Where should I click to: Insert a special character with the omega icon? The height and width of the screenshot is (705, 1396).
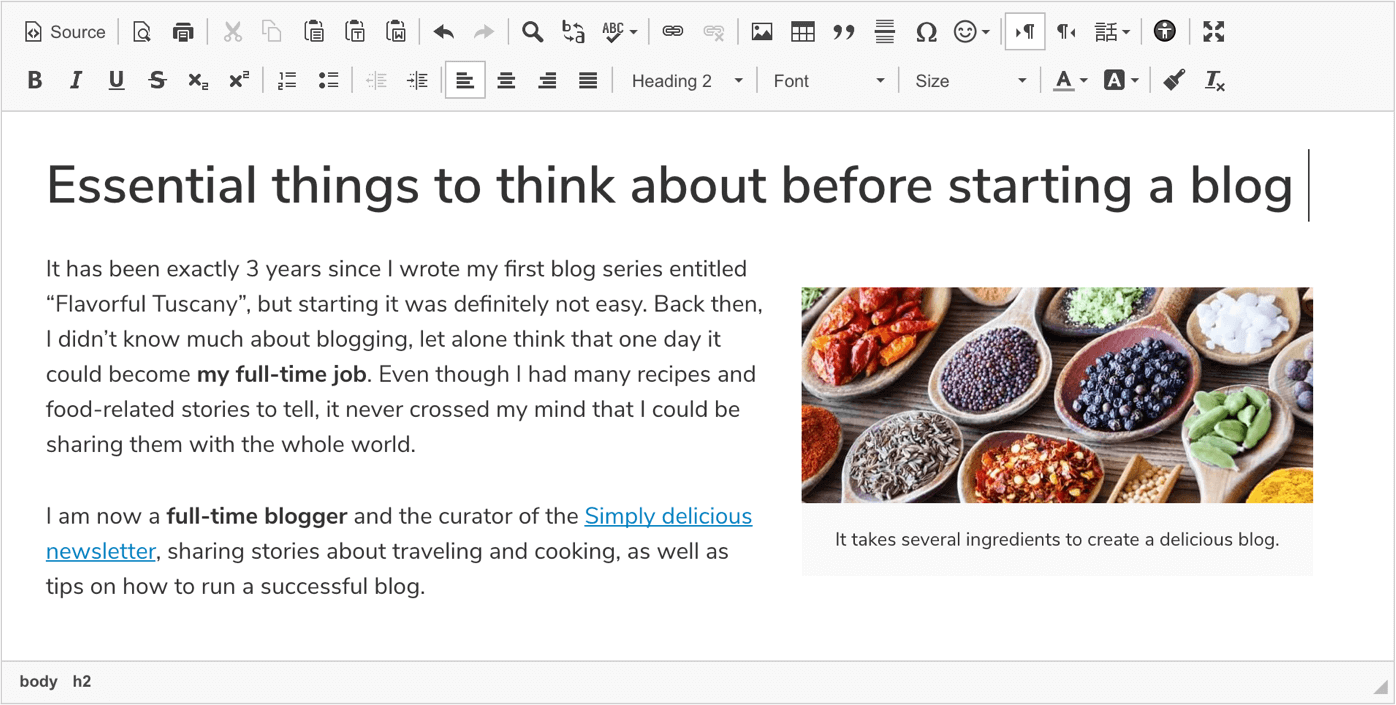click(926, 31)
